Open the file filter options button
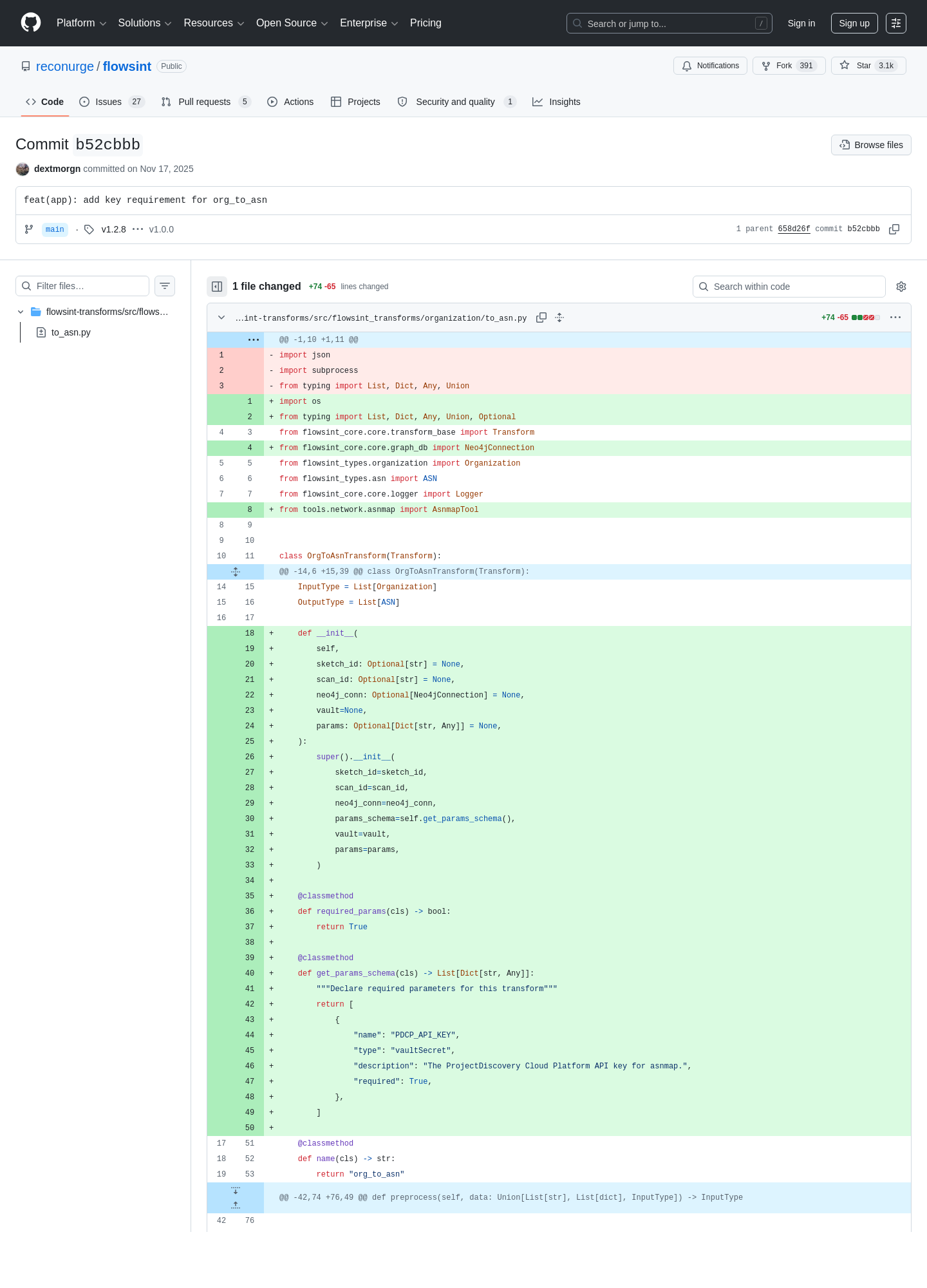 coord(165,286)
